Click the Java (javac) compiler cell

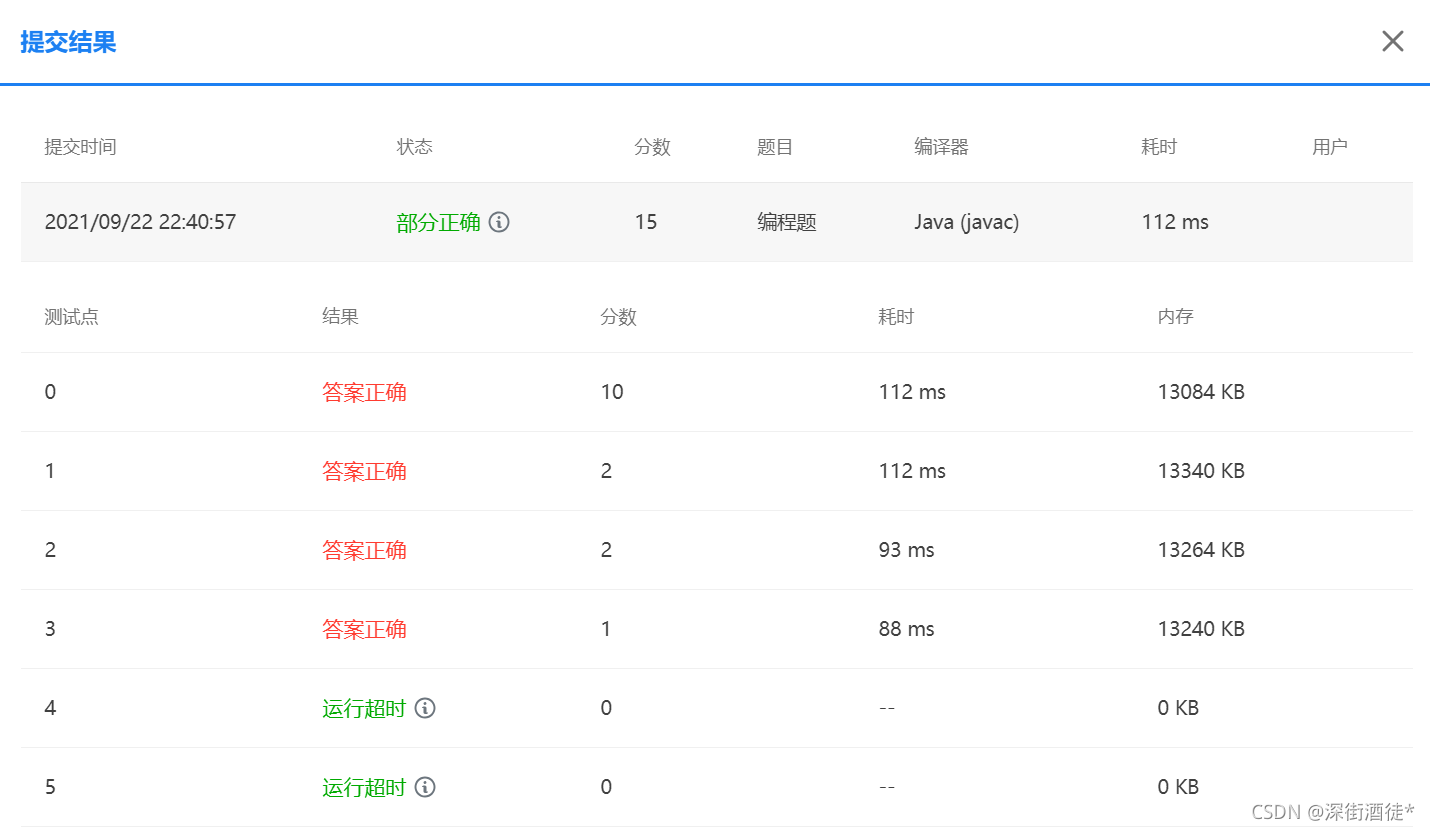coord(967,222)
